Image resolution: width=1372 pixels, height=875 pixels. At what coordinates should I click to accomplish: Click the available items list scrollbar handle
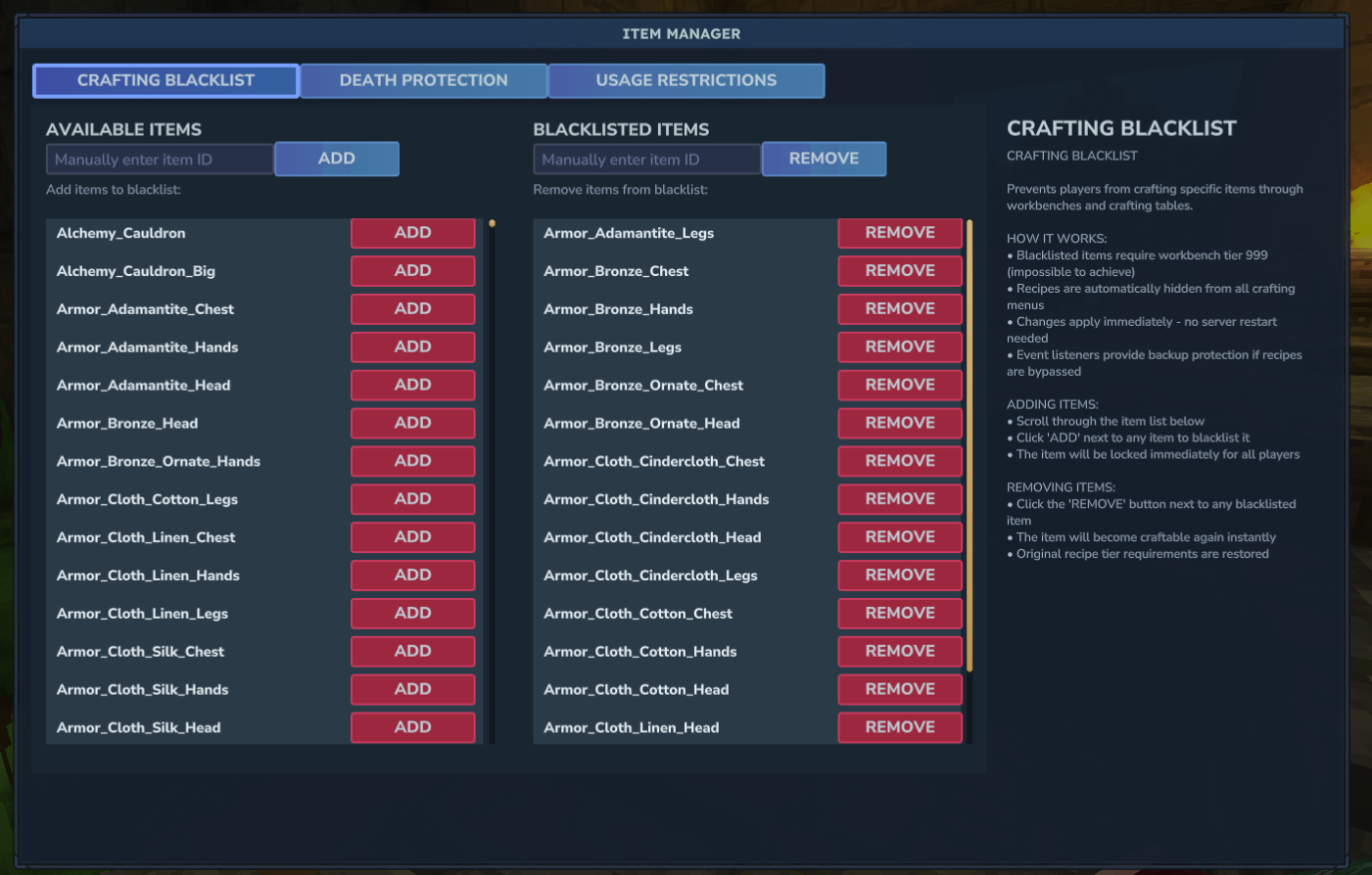point(492,224)
